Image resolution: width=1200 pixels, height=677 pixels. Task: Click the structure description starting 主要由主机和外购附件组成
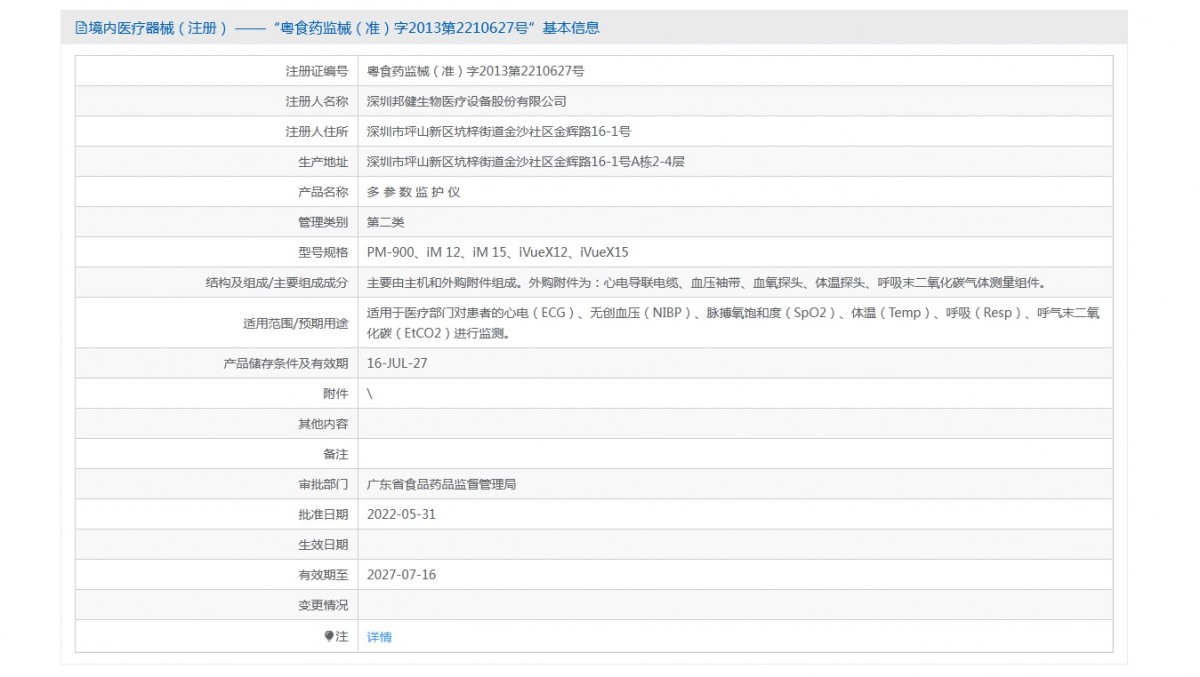tap(706, 283)
